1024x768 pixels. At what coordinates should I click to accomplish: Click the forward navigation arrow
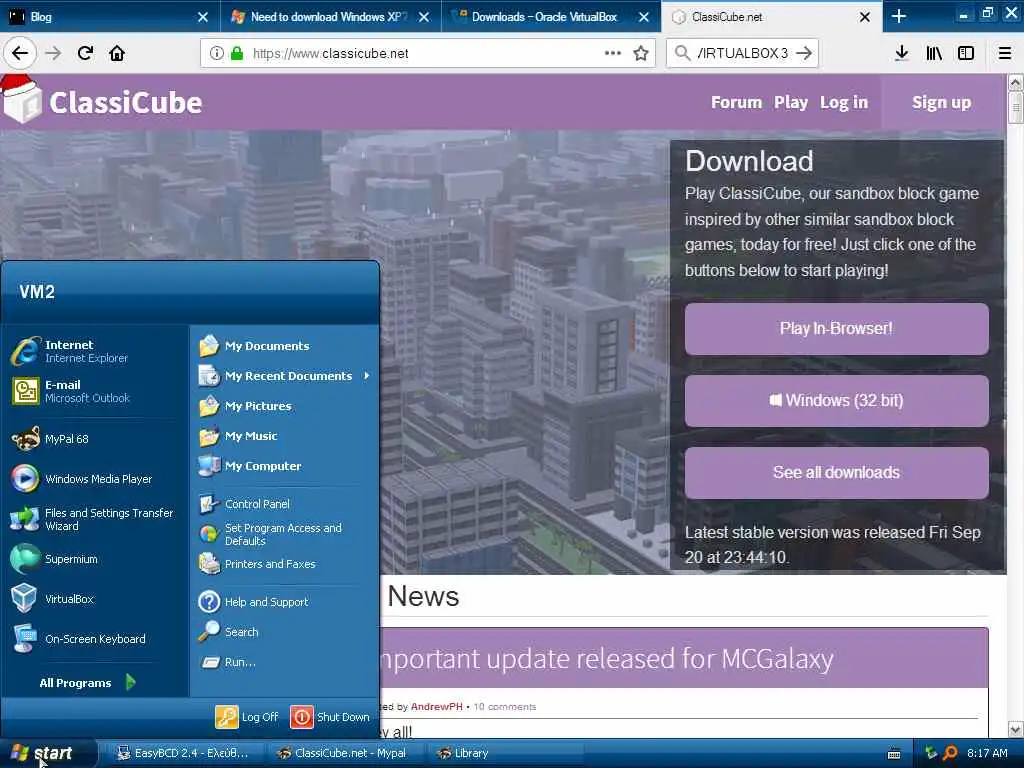pos(53,53)
